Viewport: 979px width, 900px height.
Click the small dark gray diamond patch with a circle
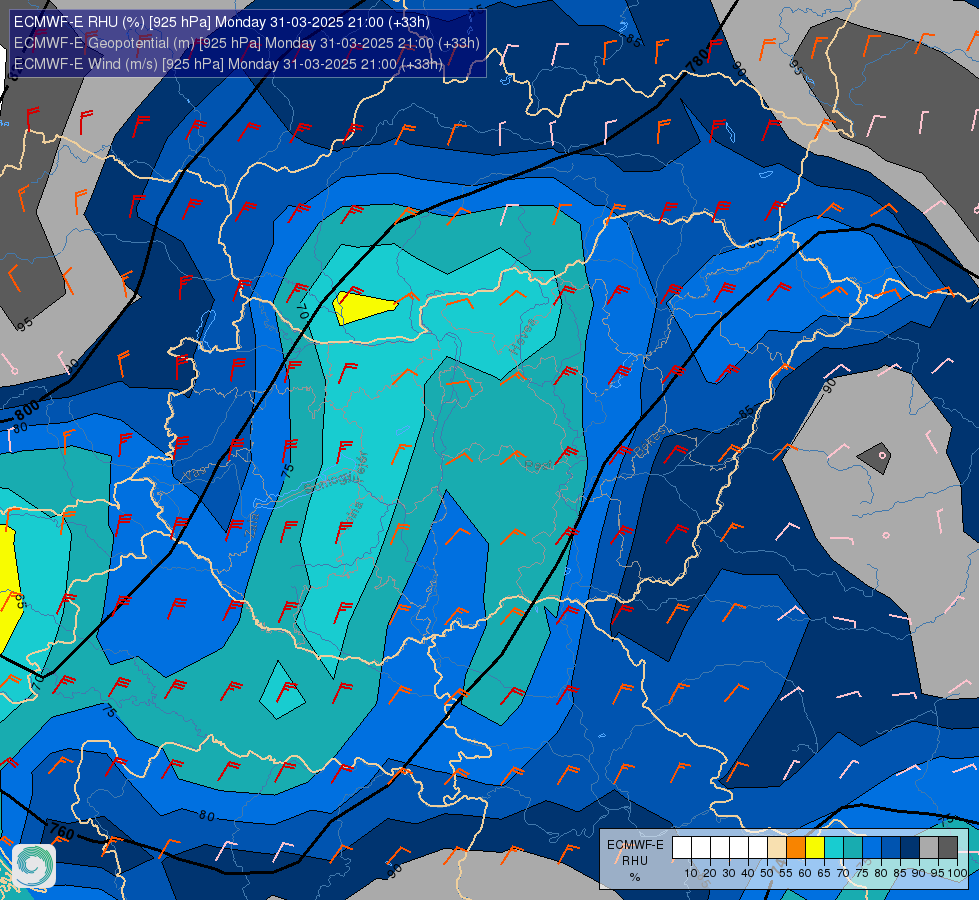coord(875,458)
